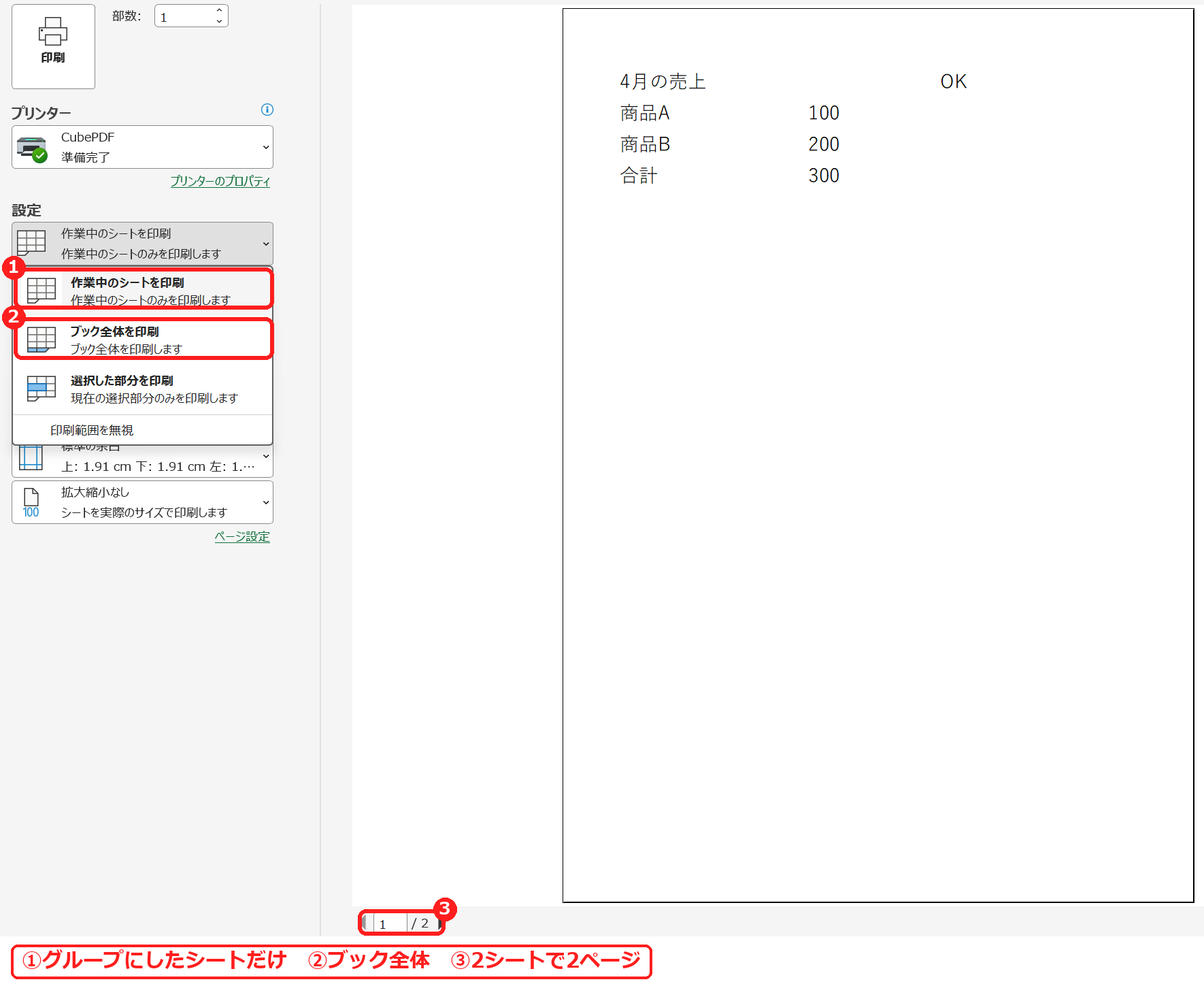Collapse the 作業中のシートを印刷 settings dropdown

click(142, 244)
